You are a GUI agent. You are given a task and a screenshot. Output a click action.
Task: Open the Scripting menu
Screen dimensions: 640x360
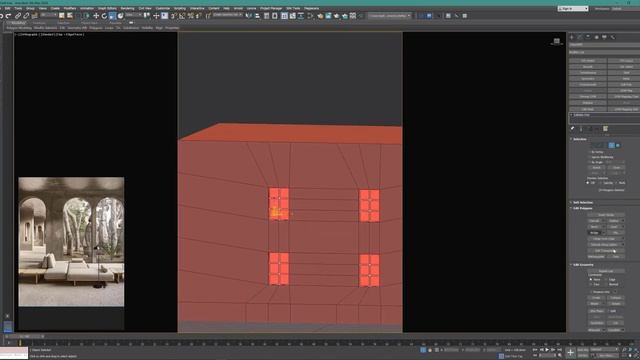coord(180,8)
